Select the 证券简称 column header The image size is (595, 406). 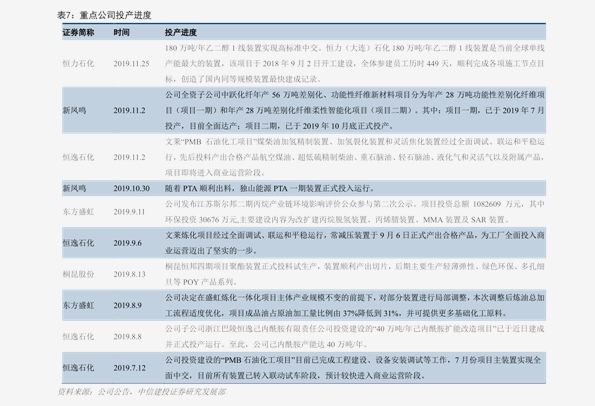click(x=78, y=33)
